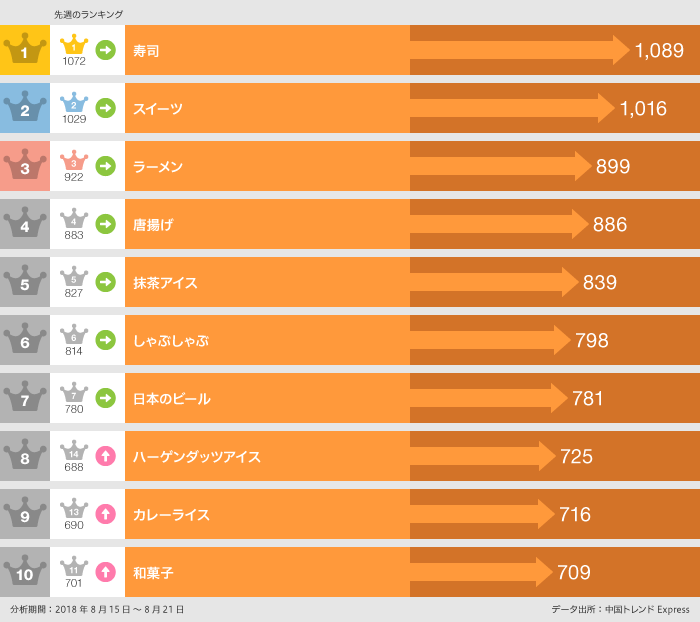
Task: Click the 日本のビール label
Action: point(171,399)
